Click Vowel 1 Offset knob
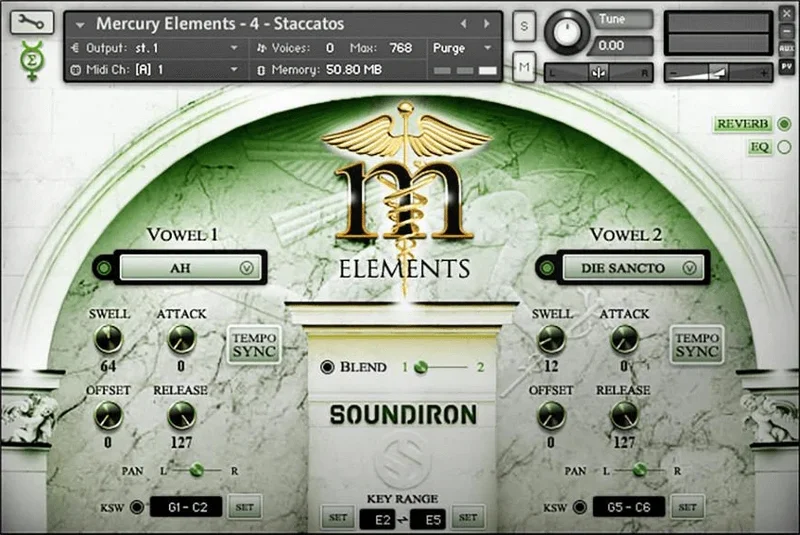Image resolution: width=800 pixels, height=535 pixels. coord(108,415)
